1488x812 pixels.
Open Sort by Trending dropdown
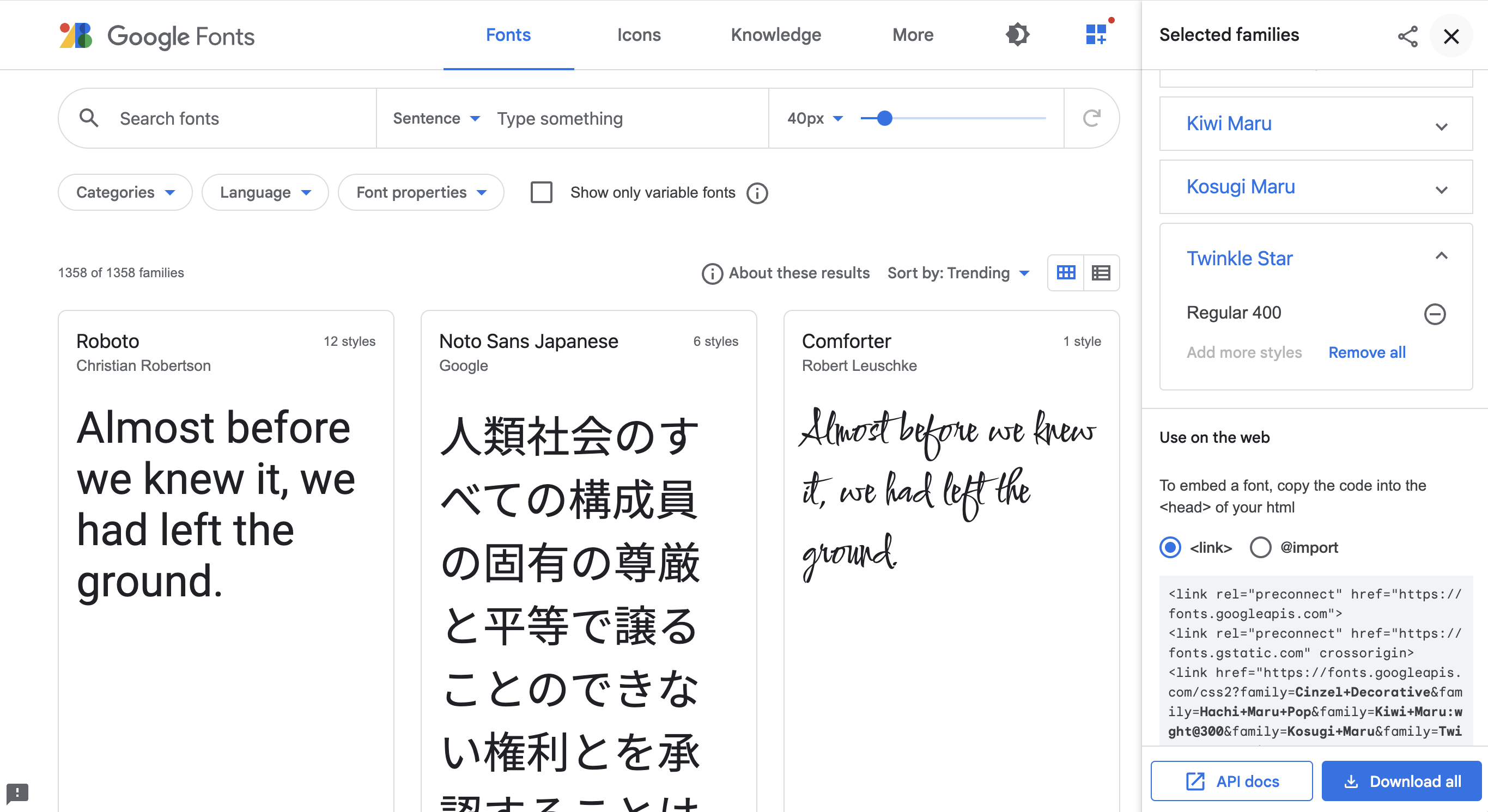point(958,273)
